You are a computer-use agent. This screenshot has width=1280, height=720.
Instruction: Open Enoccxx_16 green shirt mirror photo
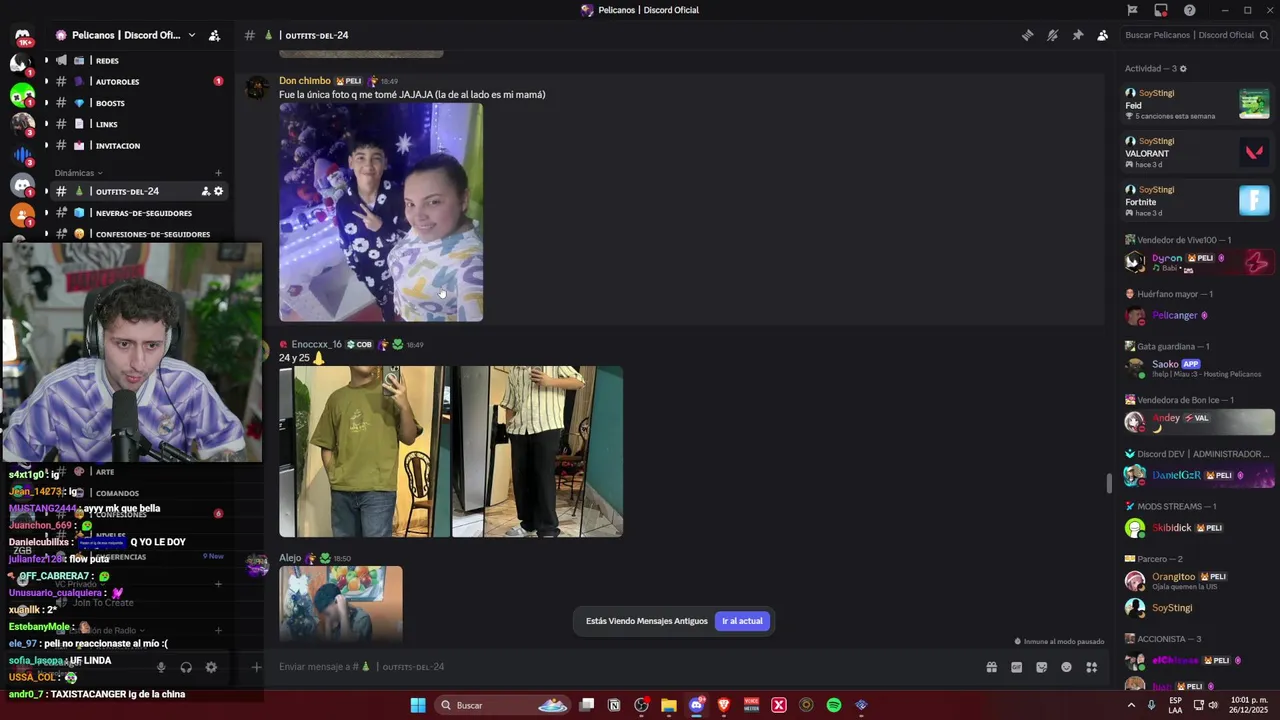[364, 451]
